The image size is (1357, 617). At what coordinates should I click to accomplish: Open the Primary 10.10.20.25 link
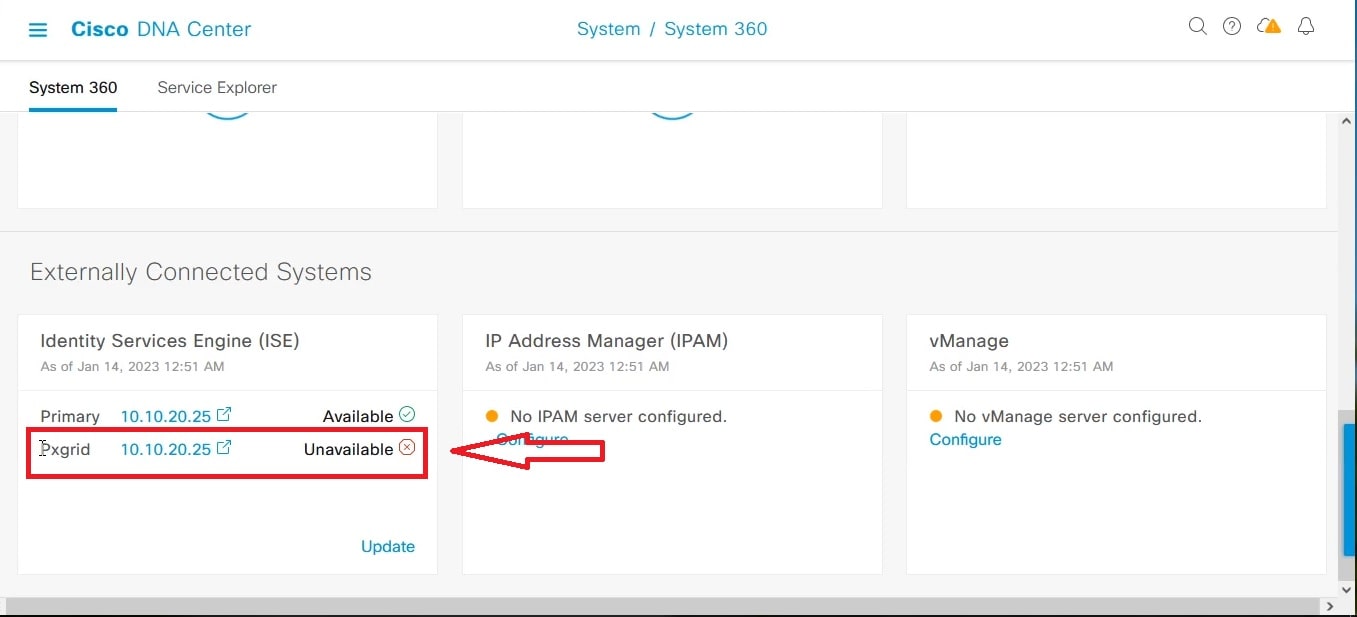point(166,416)
